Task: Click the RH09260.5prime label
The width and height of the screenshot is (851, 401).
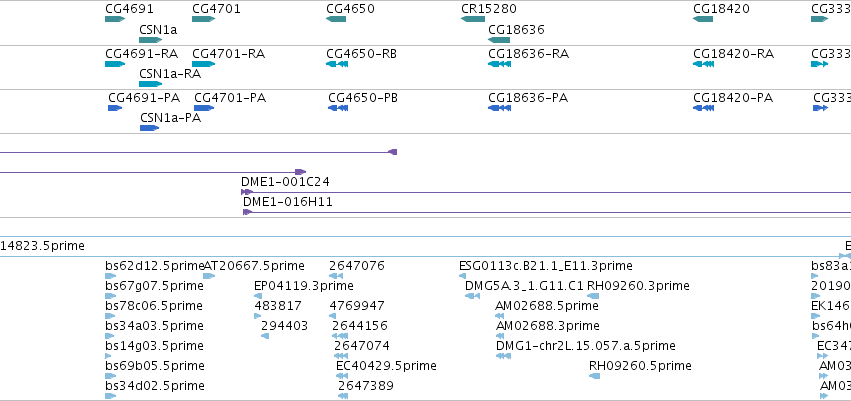Action: point(640,366)
